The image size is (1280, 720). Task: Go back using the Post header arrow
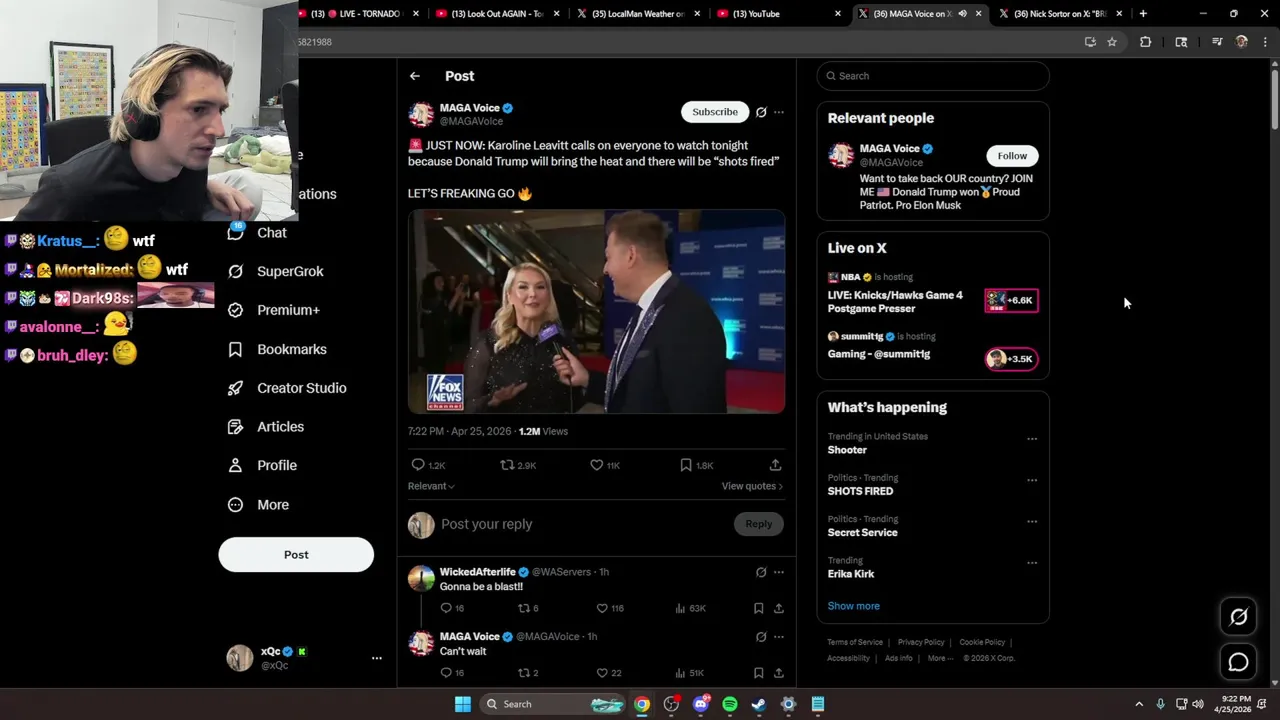[x=415, y=76]
